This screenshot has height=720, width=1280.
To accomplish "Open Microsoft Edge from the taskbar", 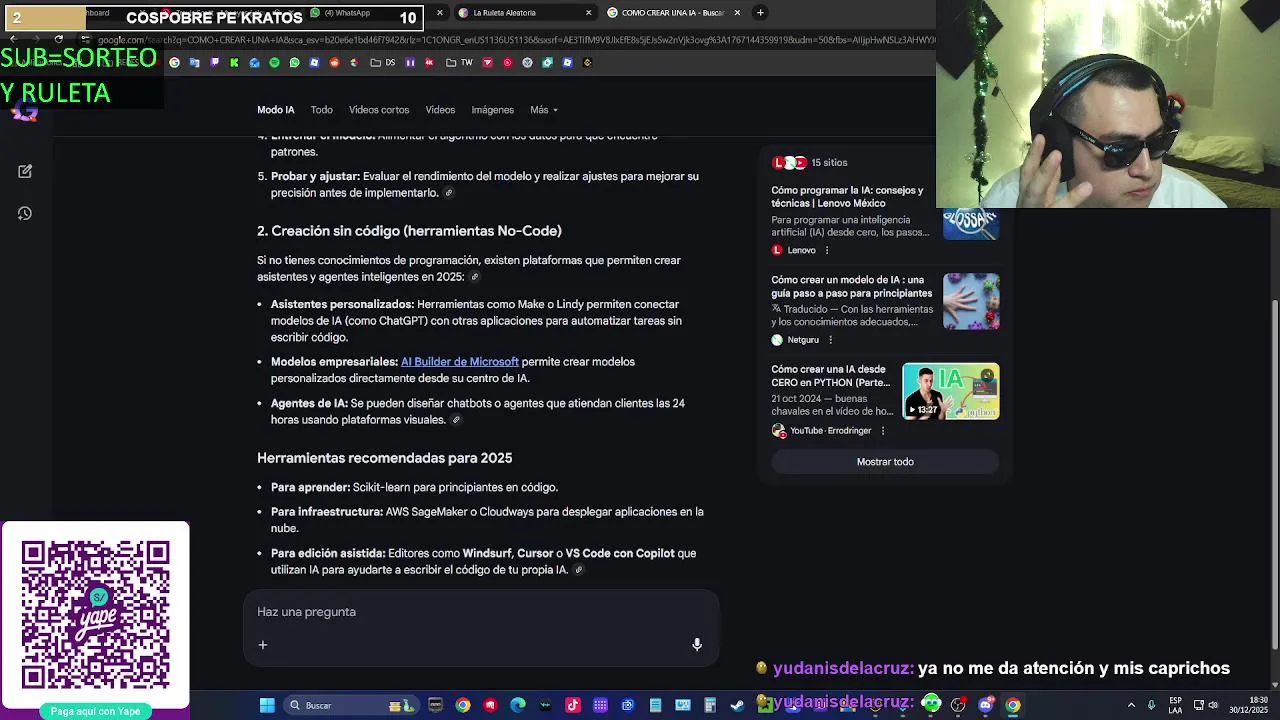I will pos(518,705).
